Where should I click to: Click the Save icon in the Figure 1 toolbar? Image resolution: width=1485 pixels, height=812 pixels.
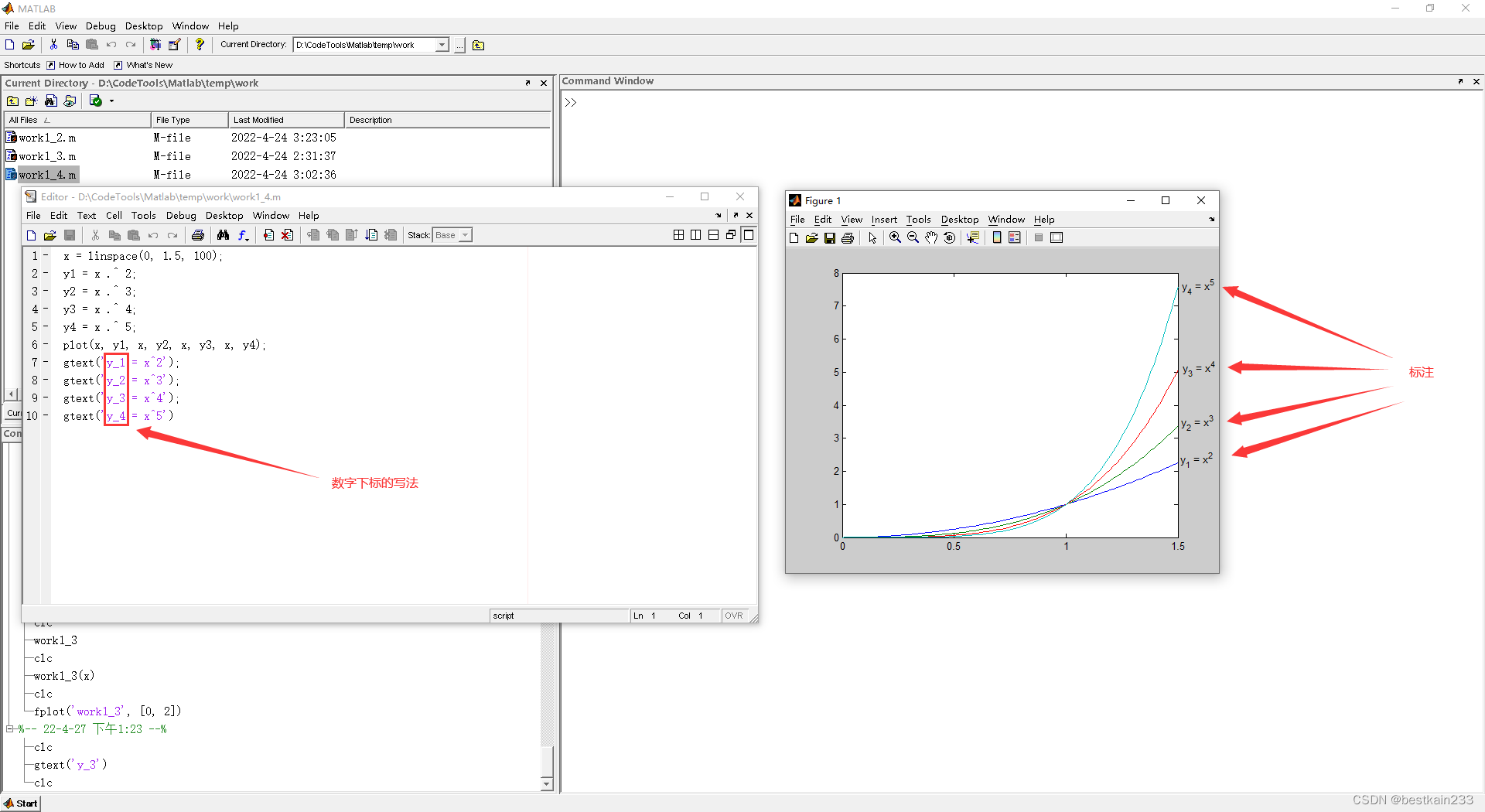[x=830, y=237]
